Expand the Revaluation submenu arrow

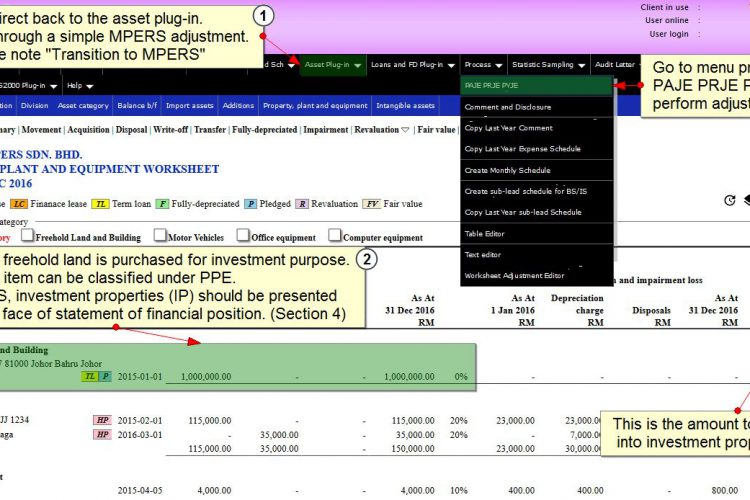coord(405,130)
